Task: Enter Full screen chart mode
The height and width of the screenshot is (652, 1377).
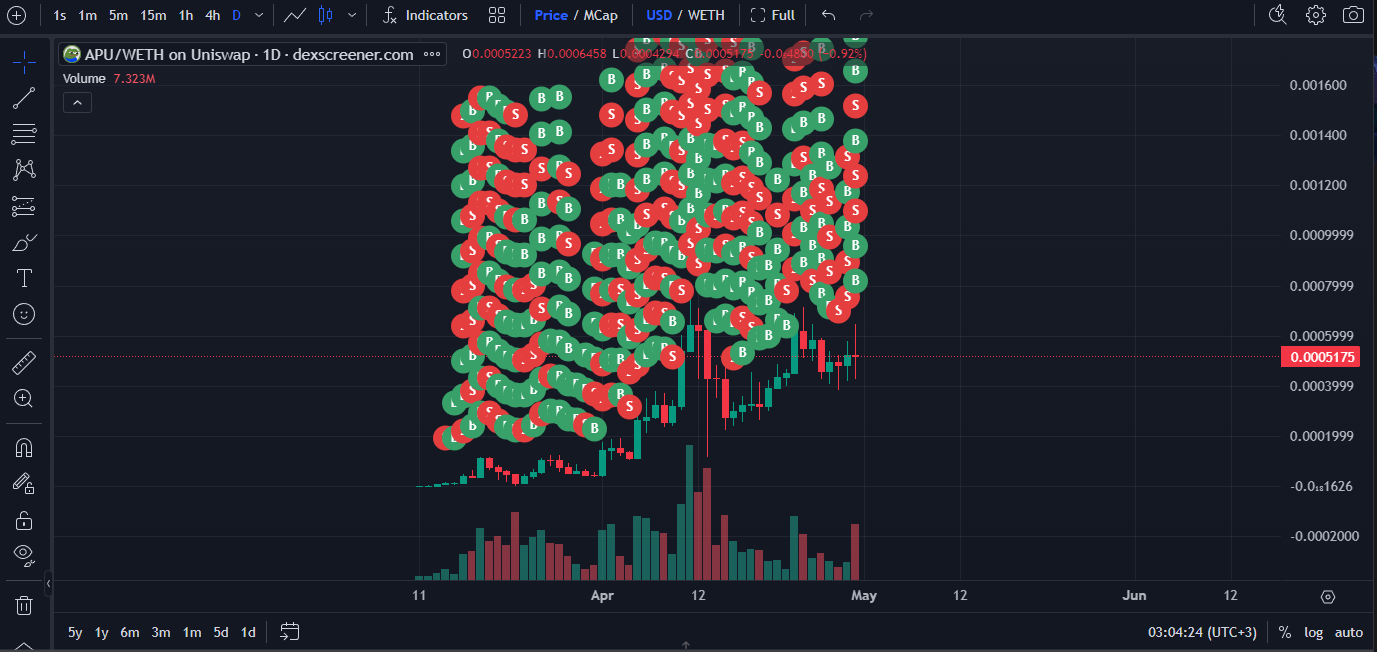Action: point(772,15)
